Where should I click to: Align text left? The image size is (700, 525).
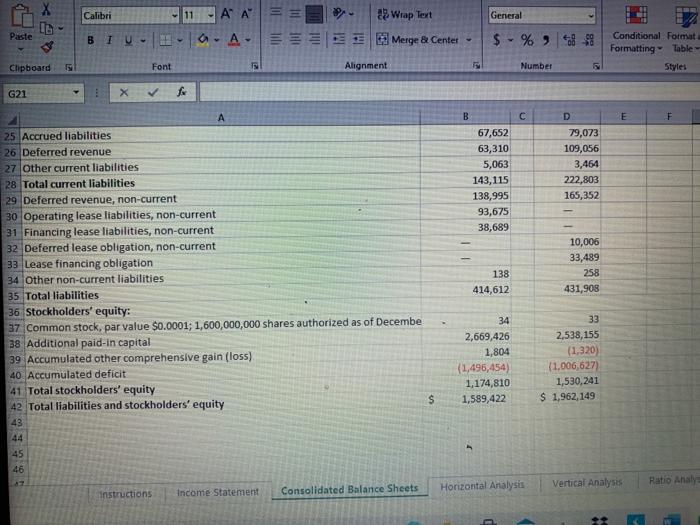coord(275,39)
